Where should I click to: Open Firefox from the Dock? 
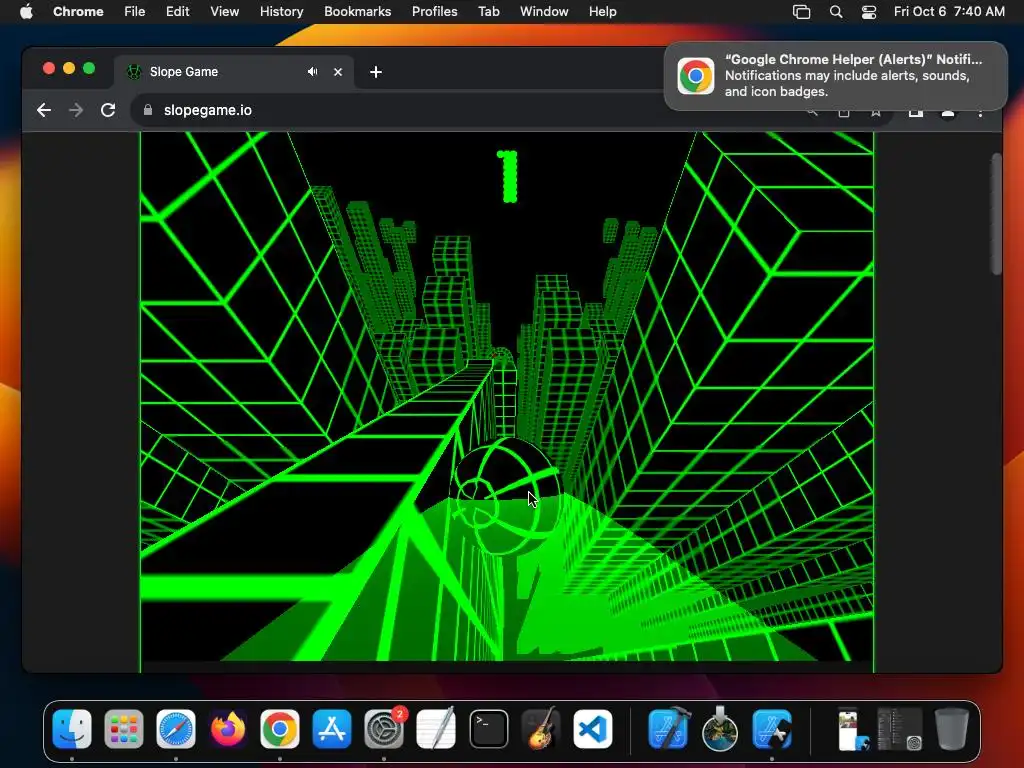click(228, 729)
